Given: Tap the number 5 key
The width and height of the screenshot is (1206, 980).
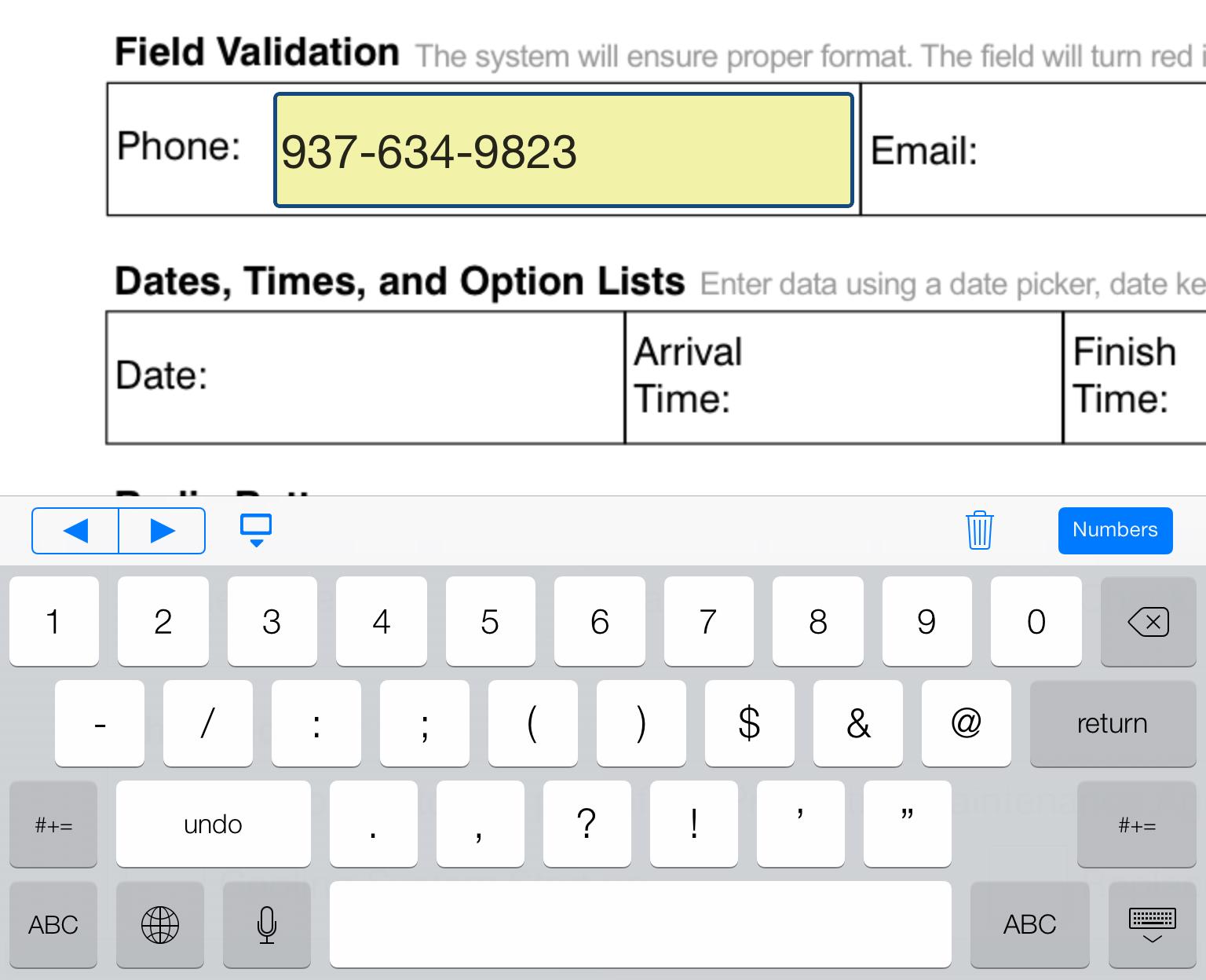Looking at the screenshot, I should [490, 622].
